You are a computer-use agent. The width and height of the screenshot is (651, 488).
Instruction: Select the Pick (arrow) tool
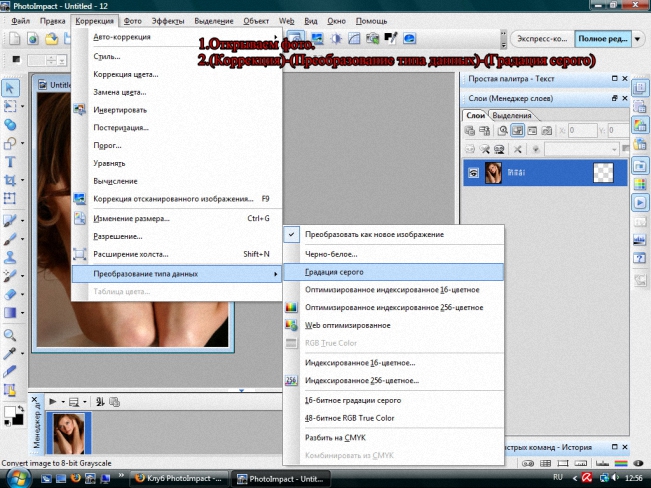[x=10, y=88]
